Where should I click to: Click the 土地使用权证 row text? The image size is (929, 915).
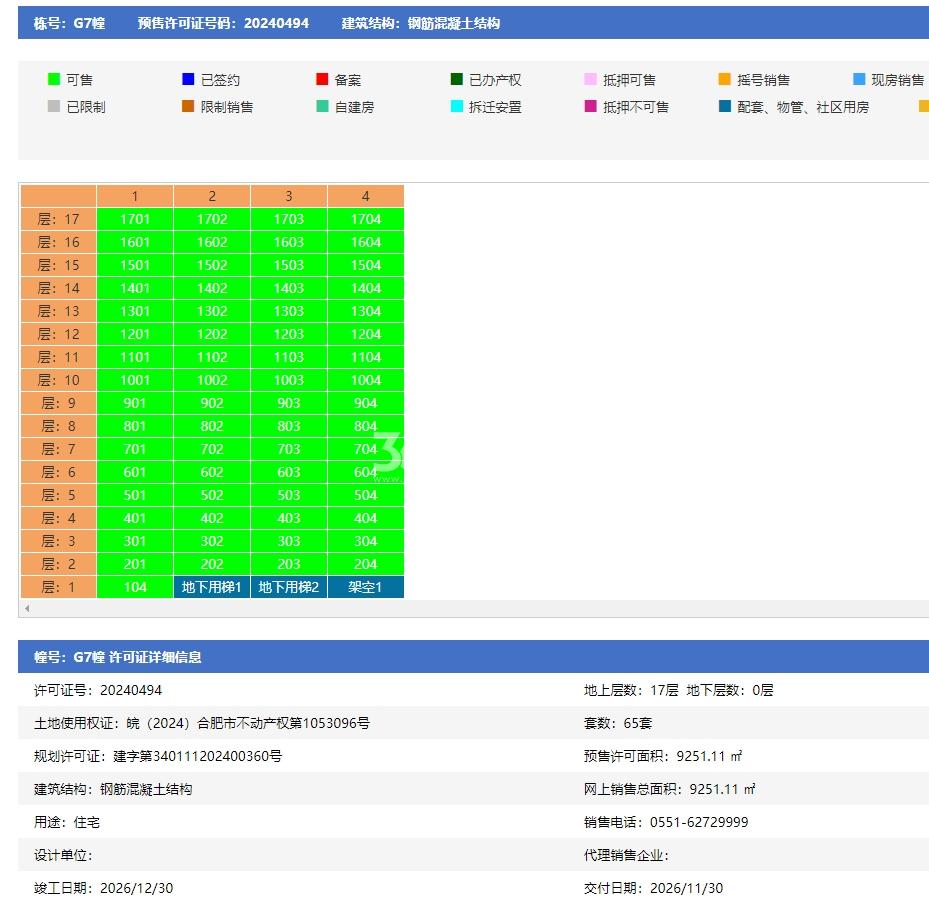pos(201,723)
